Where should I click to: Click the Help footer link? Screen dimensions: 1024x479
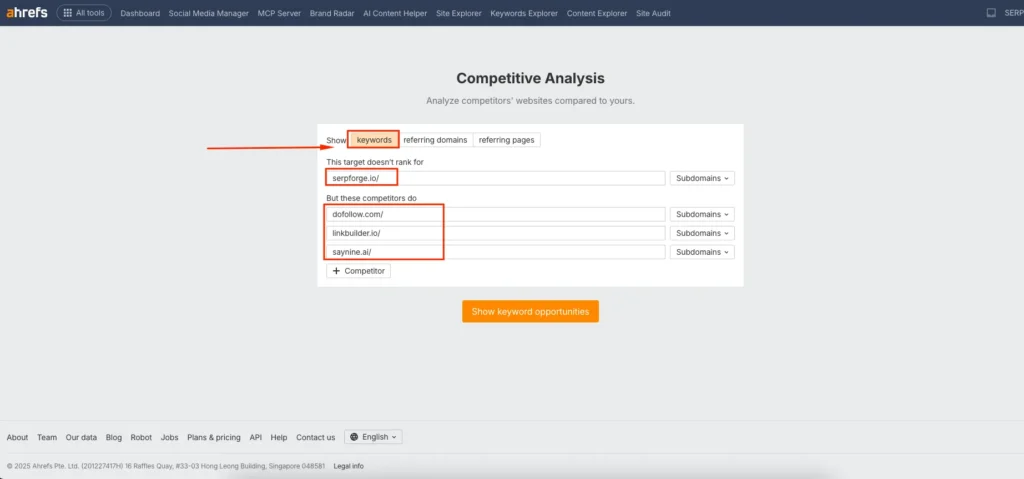(x=279, y=437)
